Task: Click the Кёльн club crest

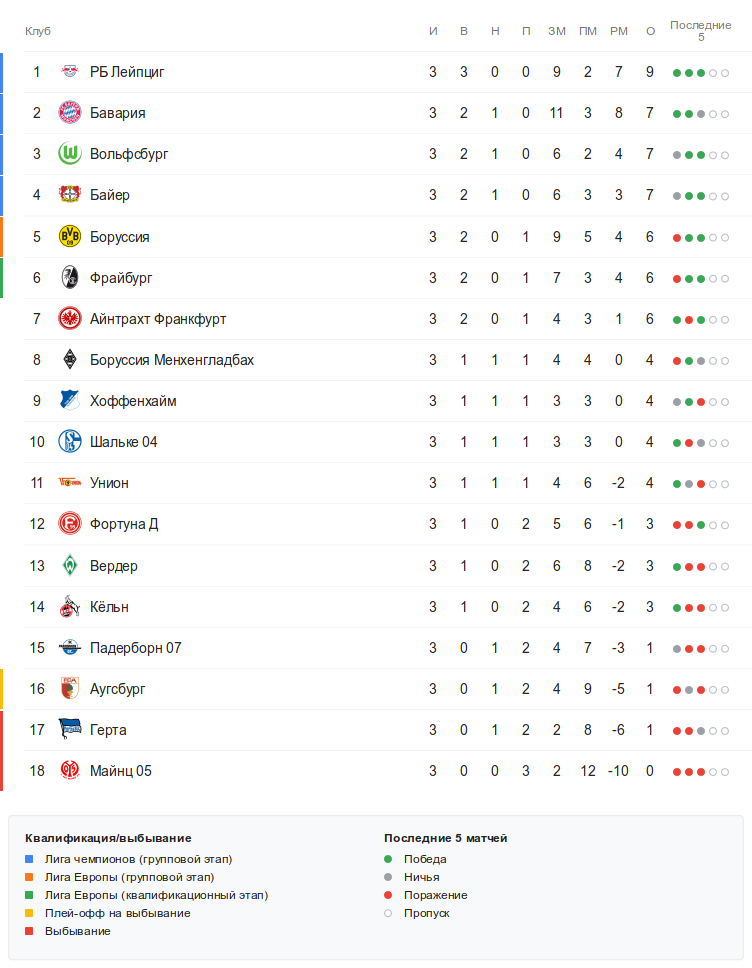Action: (x=69, y=607)
